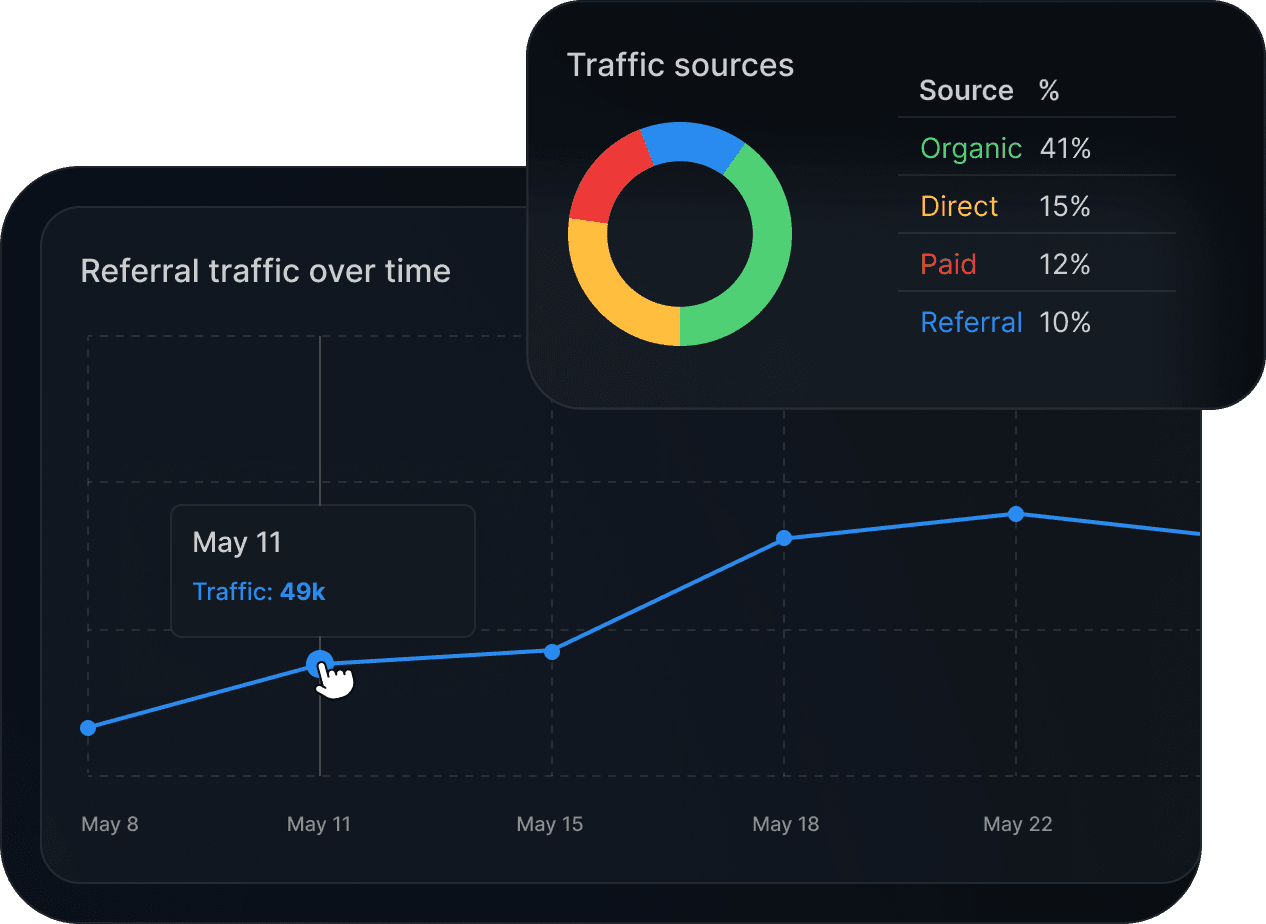Select the May 22 peak data point
The width and height of the screenshot is (1266, 924).
(1016, 514)
